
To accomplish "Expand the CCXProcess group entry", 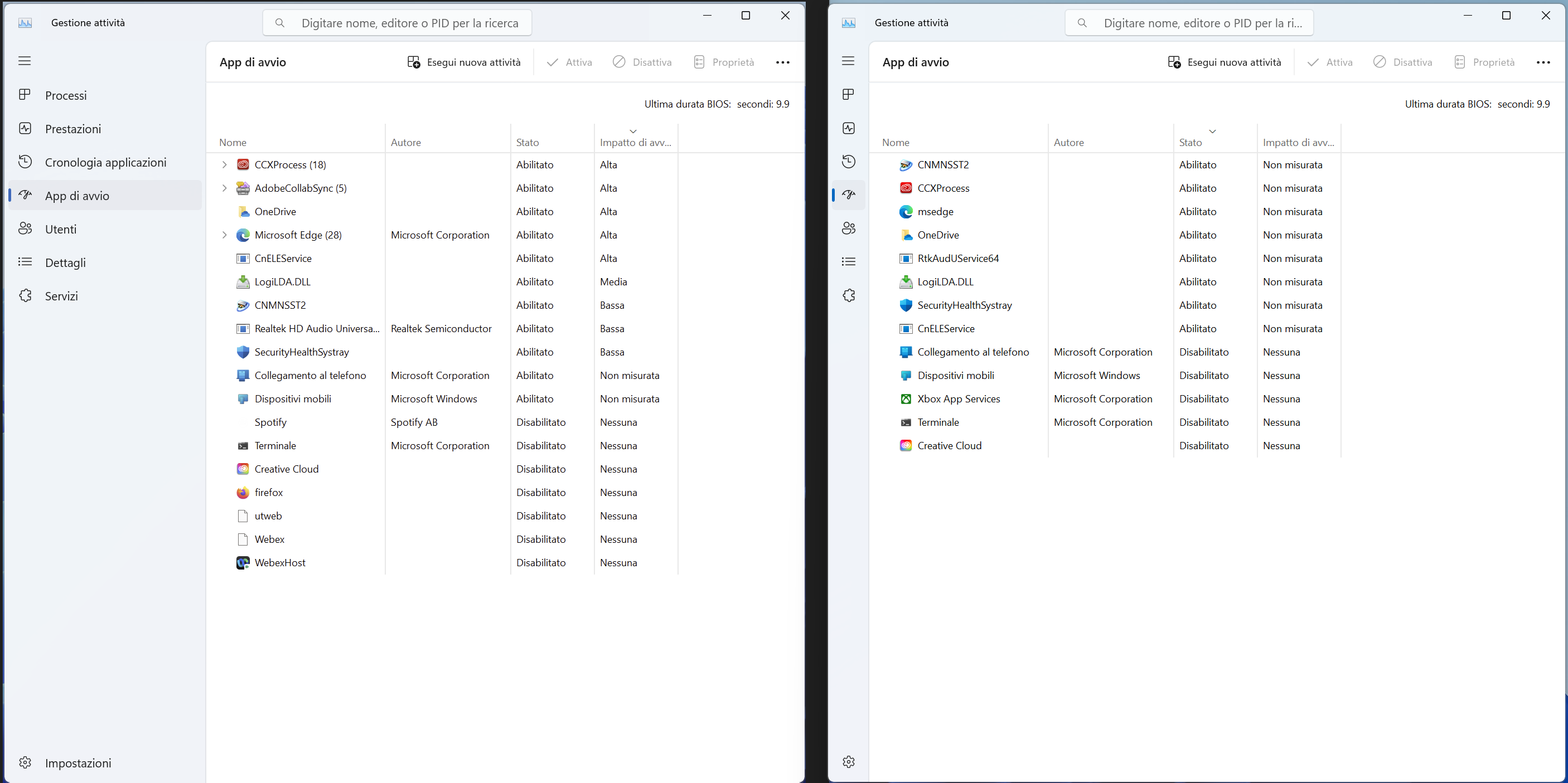I will 223,164.
